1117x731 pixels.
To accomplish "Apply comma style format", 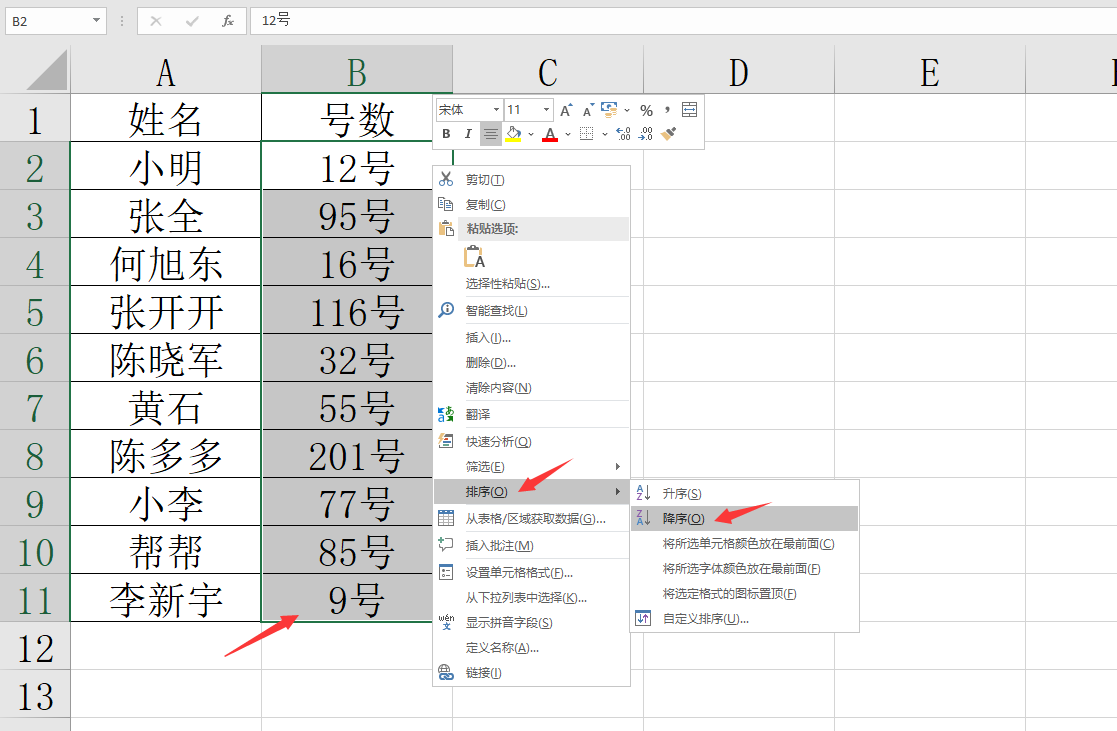I will coord(667,110).
